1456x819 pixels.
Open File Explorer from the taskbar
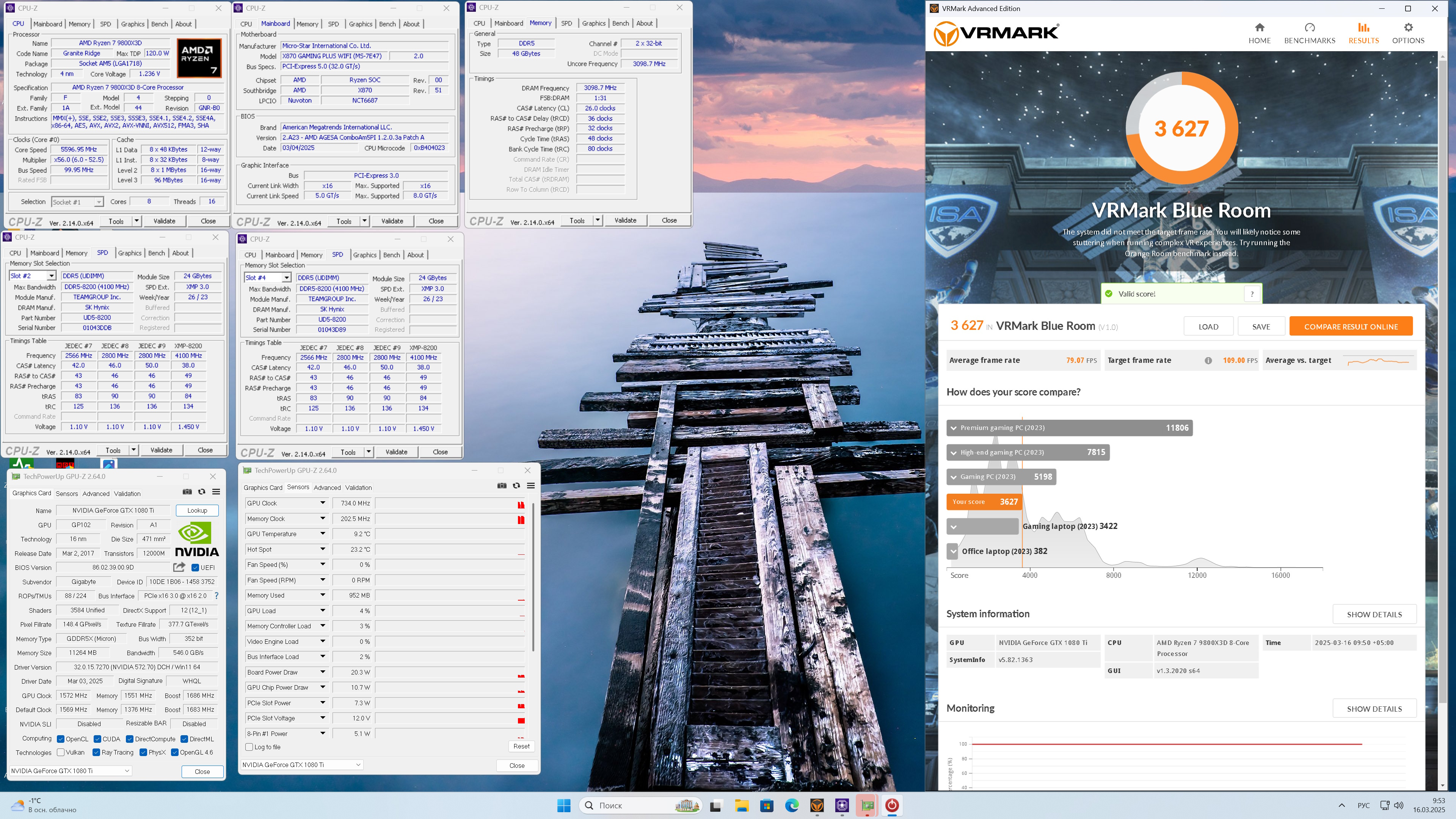pos(742,805)
